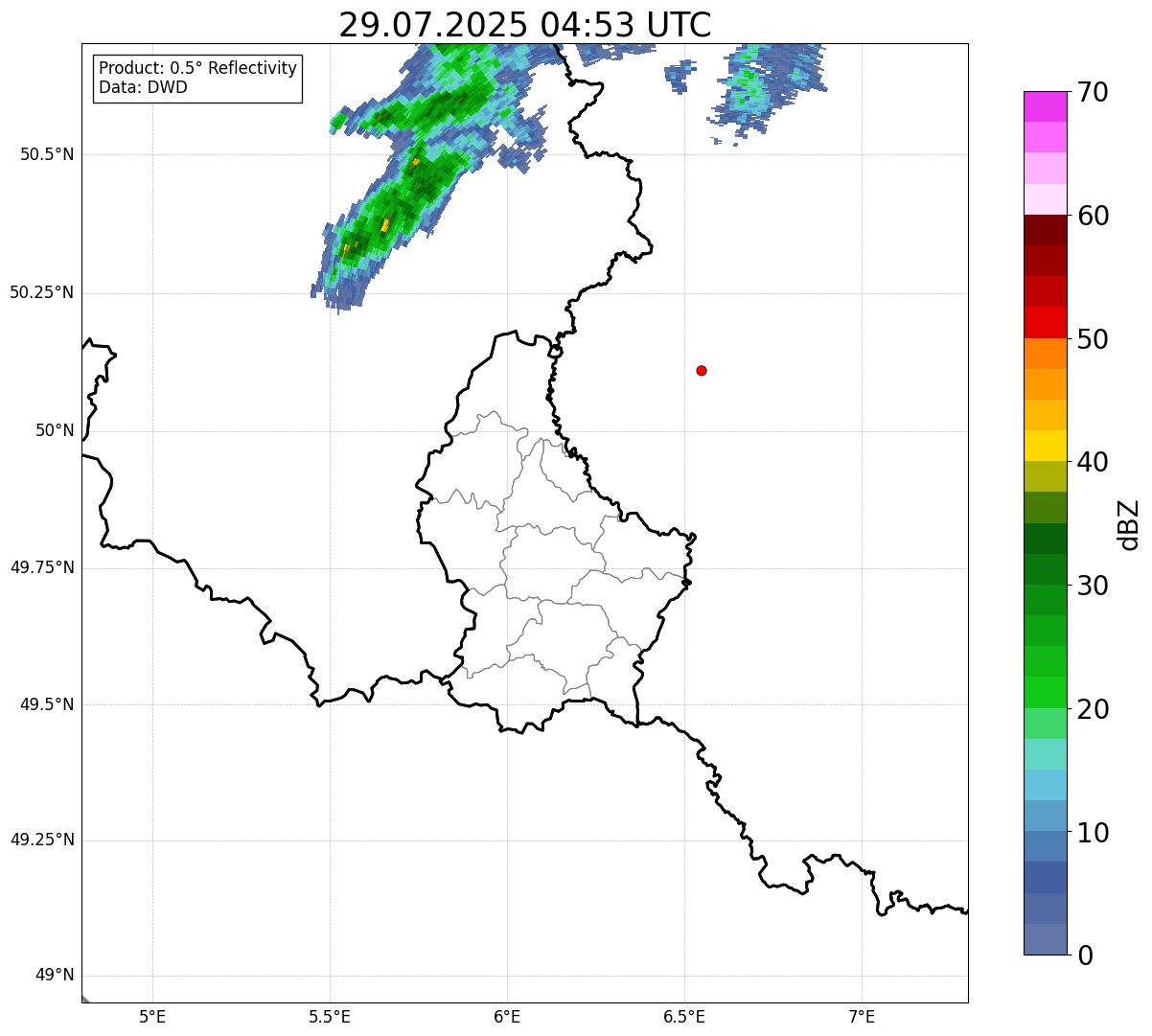Click the 6.5°E longitude label

point(684,1017)
